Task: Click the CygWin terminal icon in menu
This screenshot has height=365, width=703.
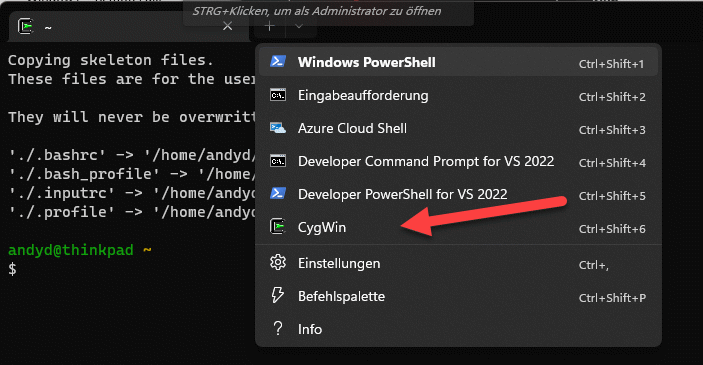Action: coord(278,227)
